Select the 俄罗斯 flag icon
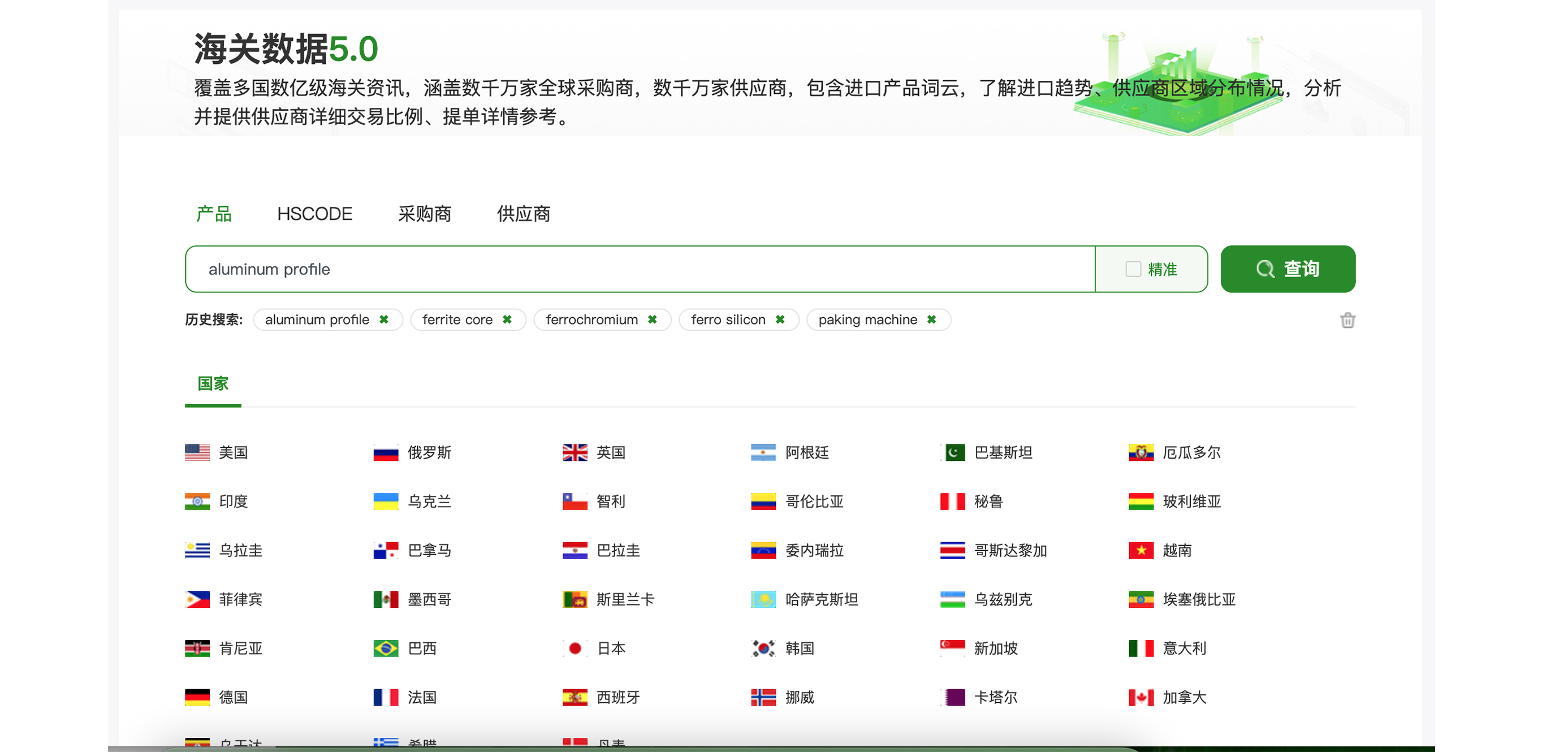 (386, 452)
